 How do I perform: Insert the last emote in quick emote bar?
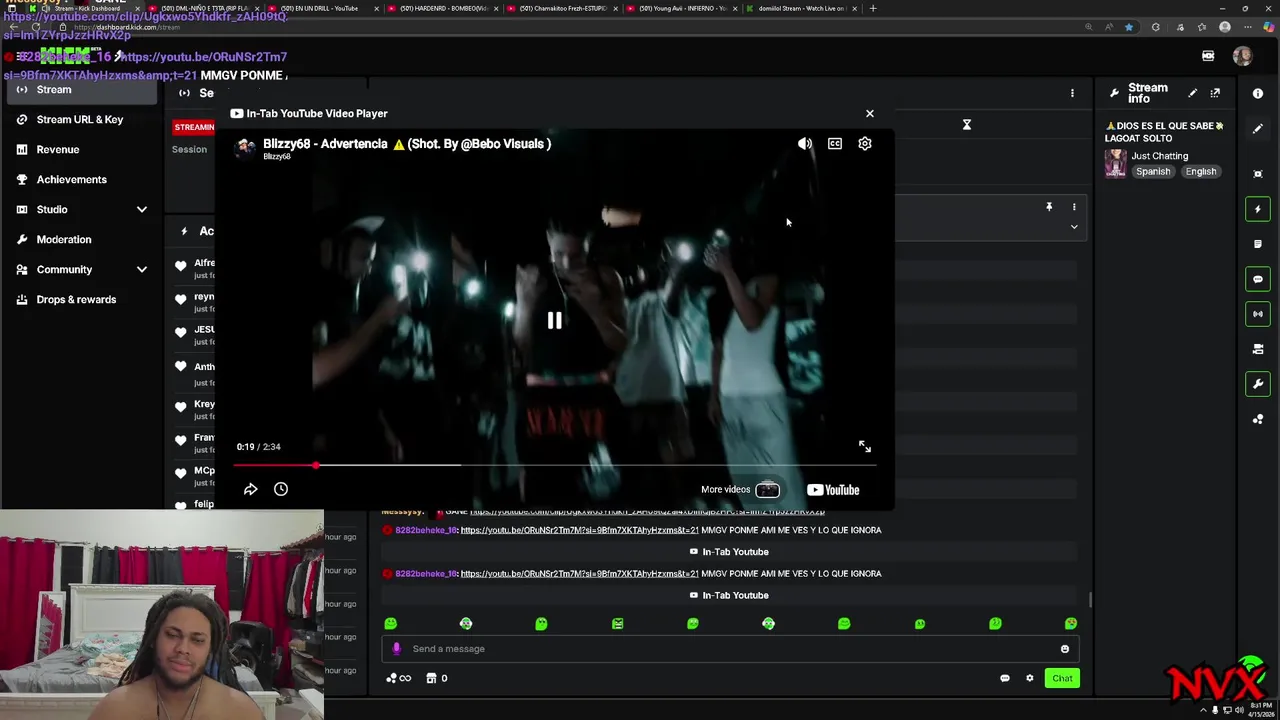tap(1071, 624)
